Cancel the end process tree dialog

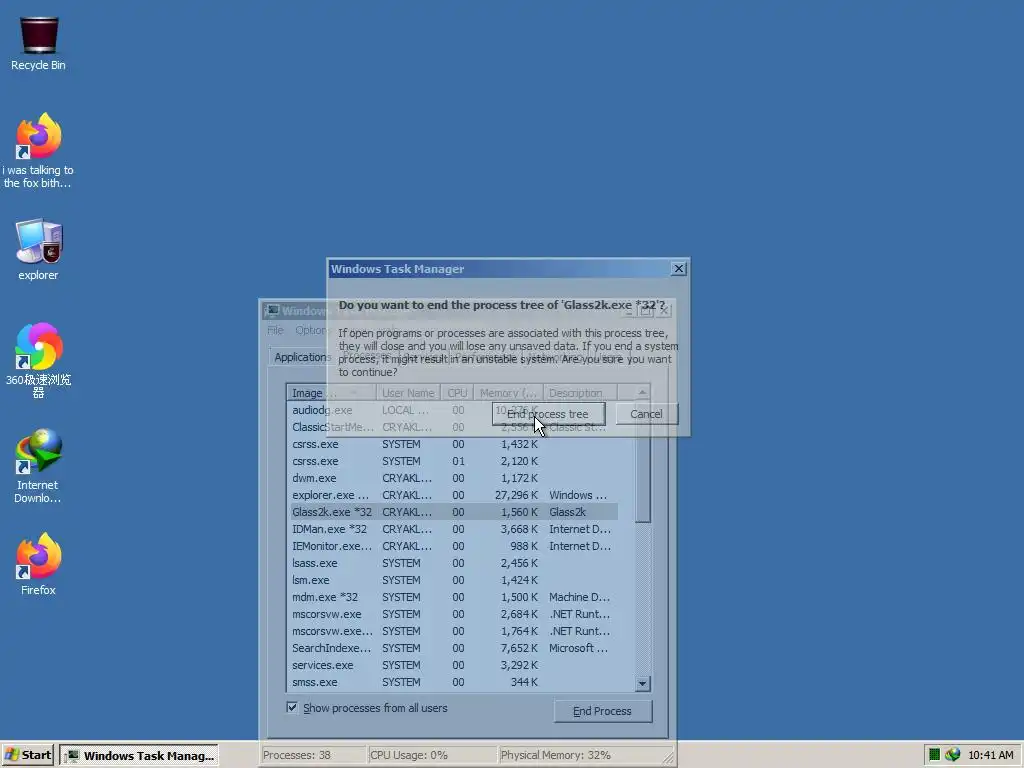pyautogui.click(x=646, y=414)
